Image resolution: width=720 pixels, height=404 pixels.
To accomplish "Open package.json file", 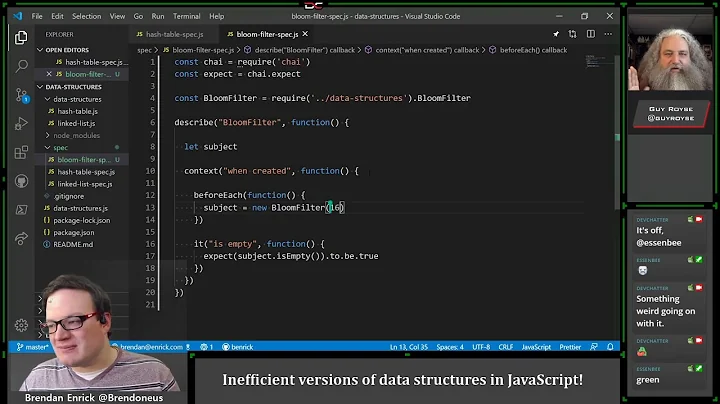I will (x=82, y=232).
